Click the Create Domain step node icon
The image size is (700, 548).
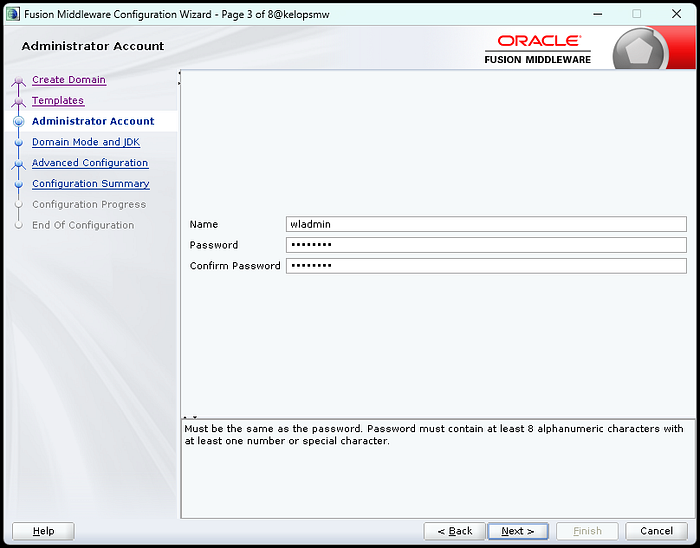[18, 81]
